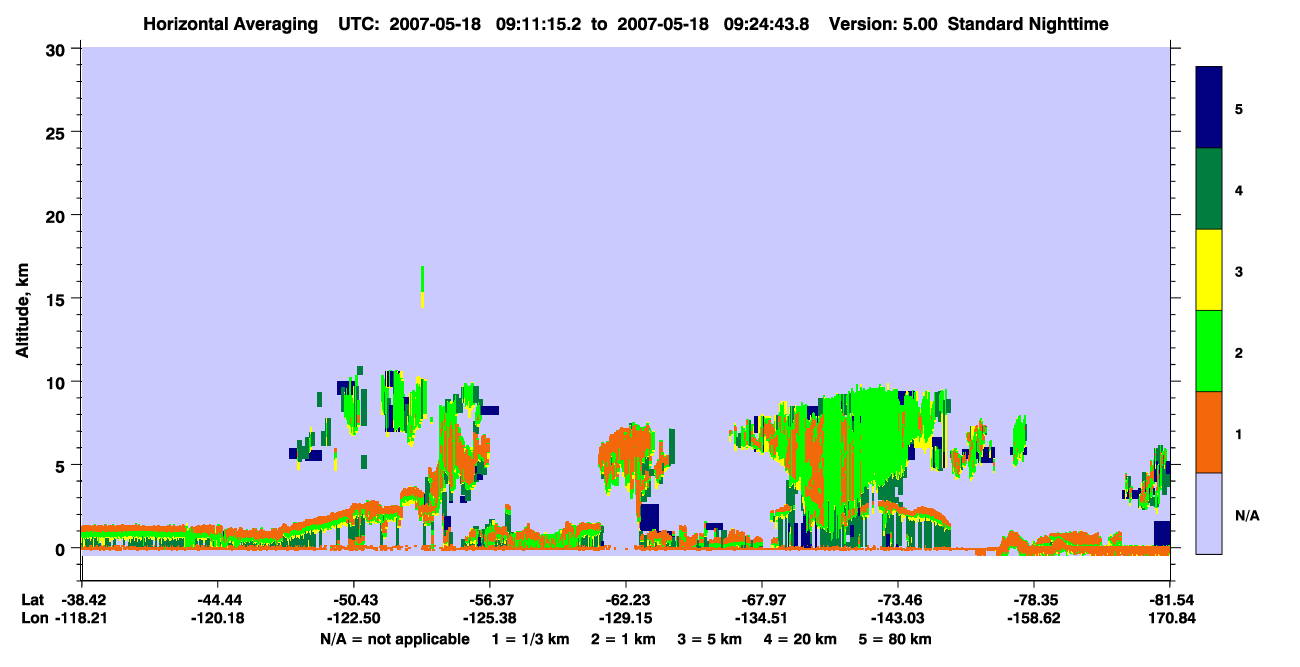Click the '5 = 80 km' legend text
1300x667 pixels.
(896, 639)
